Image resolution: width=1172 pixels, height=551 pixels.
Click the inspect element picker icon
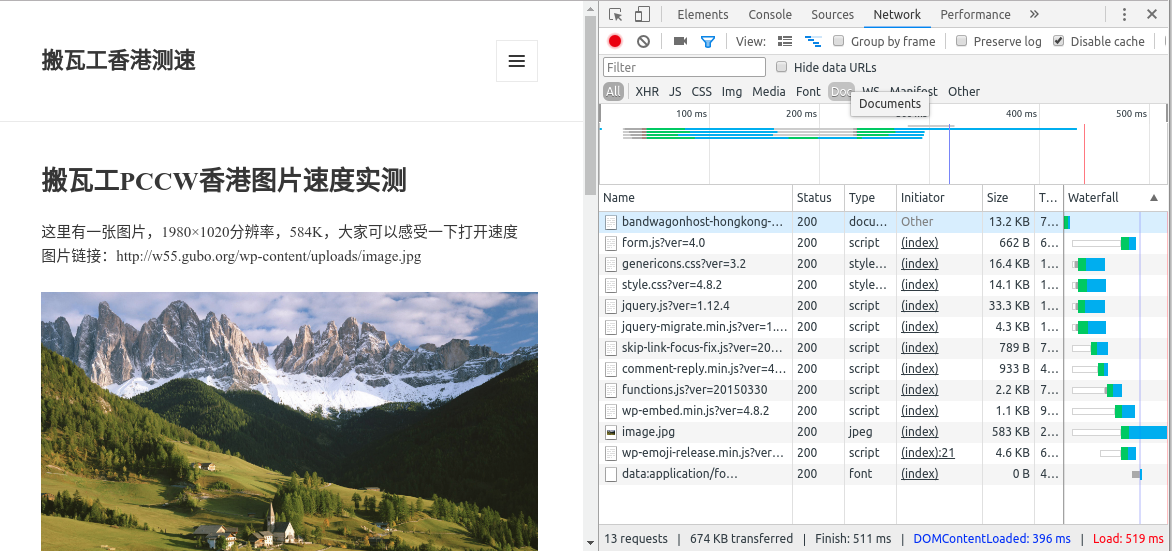click(x=615, y=14)
